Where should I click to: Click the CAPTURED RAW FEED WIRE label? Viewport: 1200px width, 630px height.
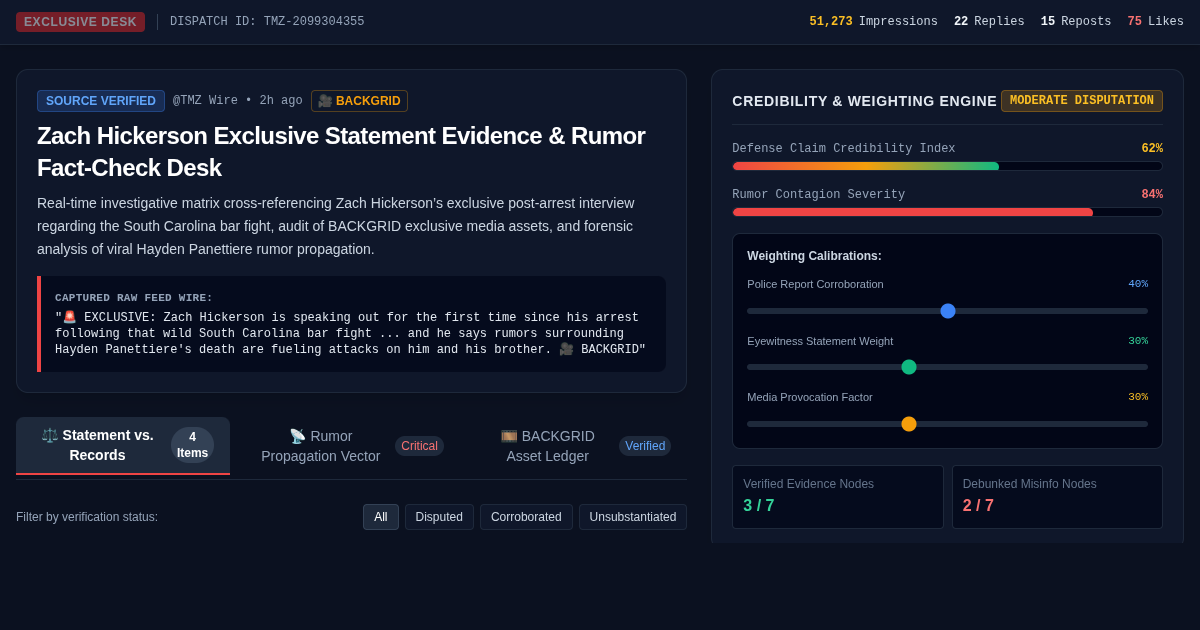point(134,298)
